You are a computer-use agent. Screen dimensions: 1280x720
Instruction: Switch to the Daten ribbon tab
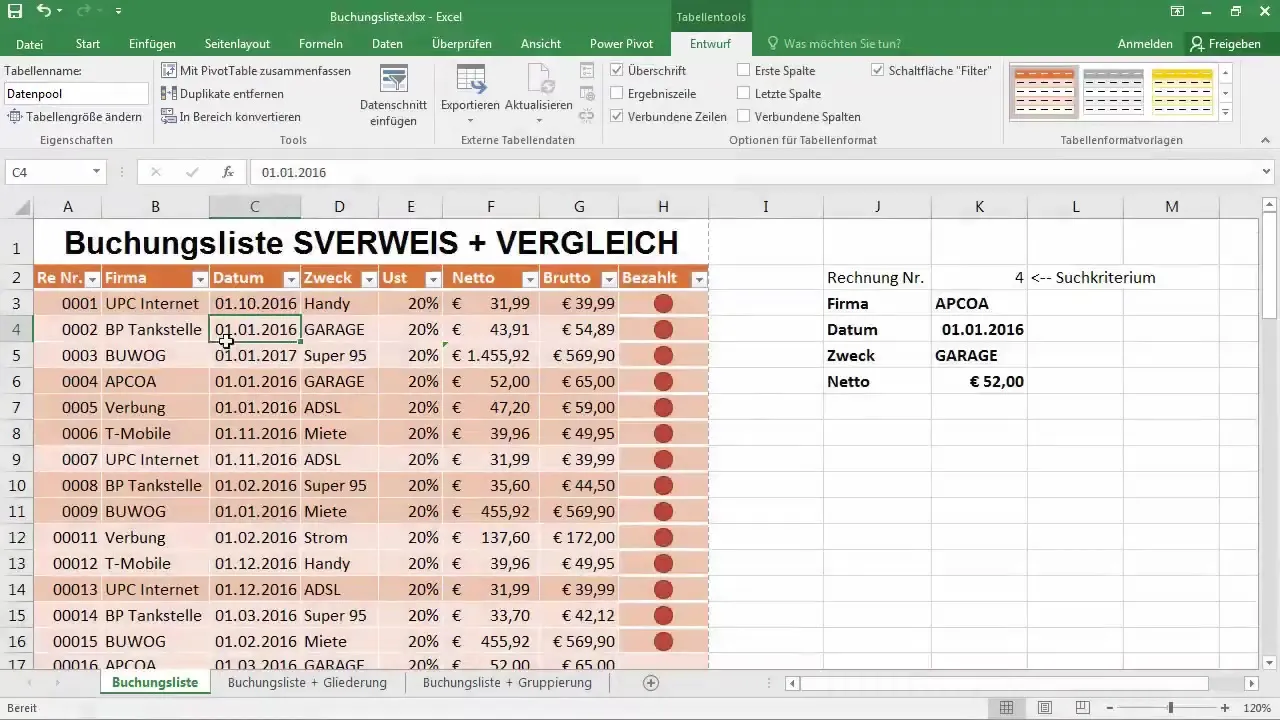(x=387, y=44)
